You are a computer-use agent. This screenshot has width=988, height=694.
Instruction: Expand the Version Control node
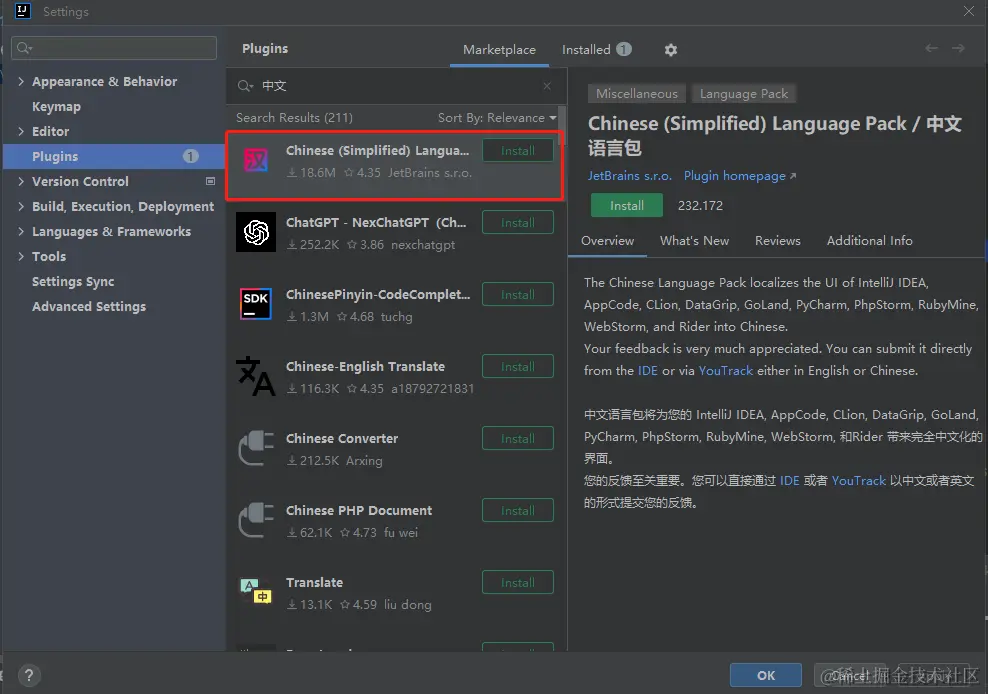[21, 182]
